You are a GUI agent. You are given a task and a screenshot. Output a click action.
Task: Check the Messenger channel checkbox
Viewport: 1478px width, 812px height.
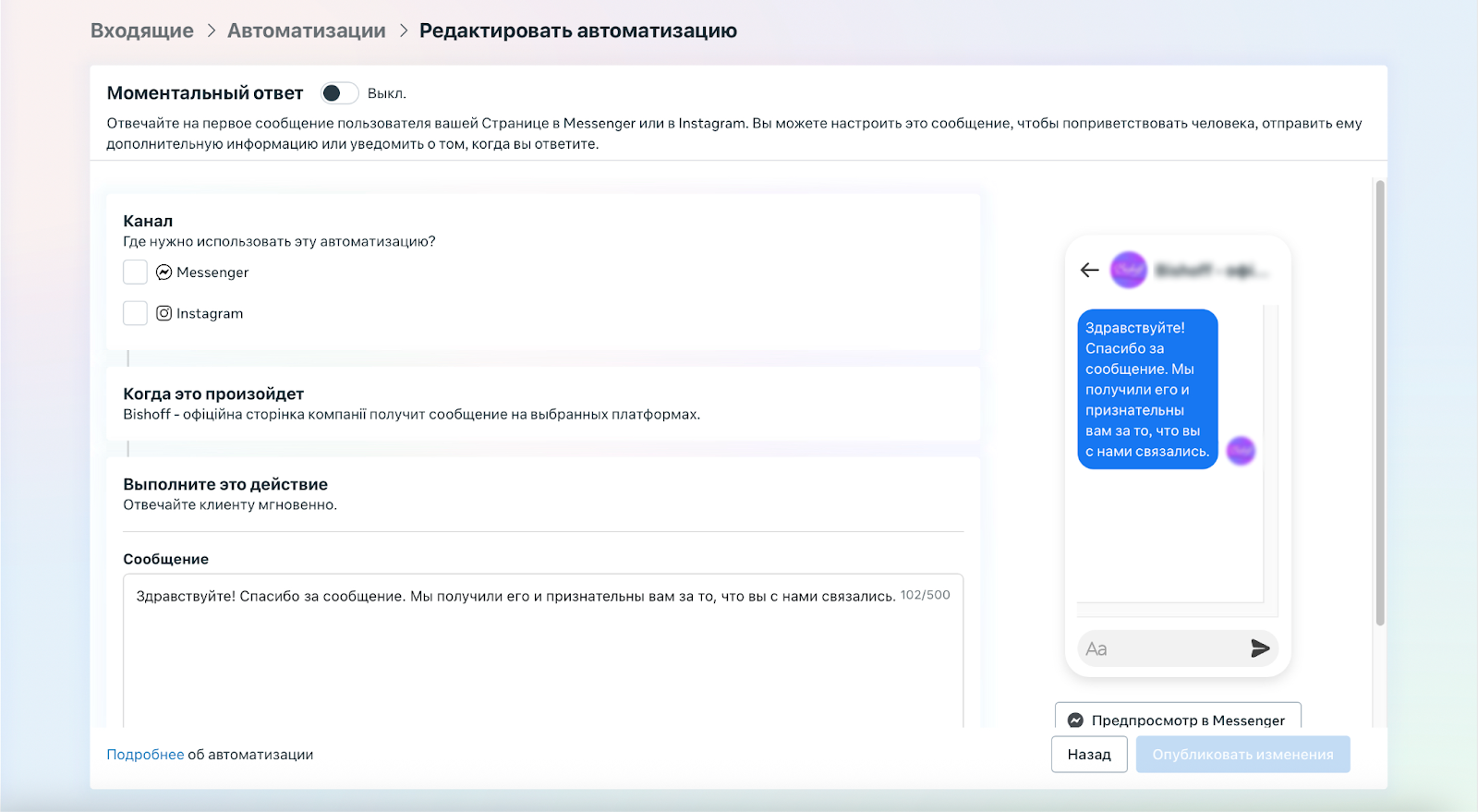pos(135,272)
